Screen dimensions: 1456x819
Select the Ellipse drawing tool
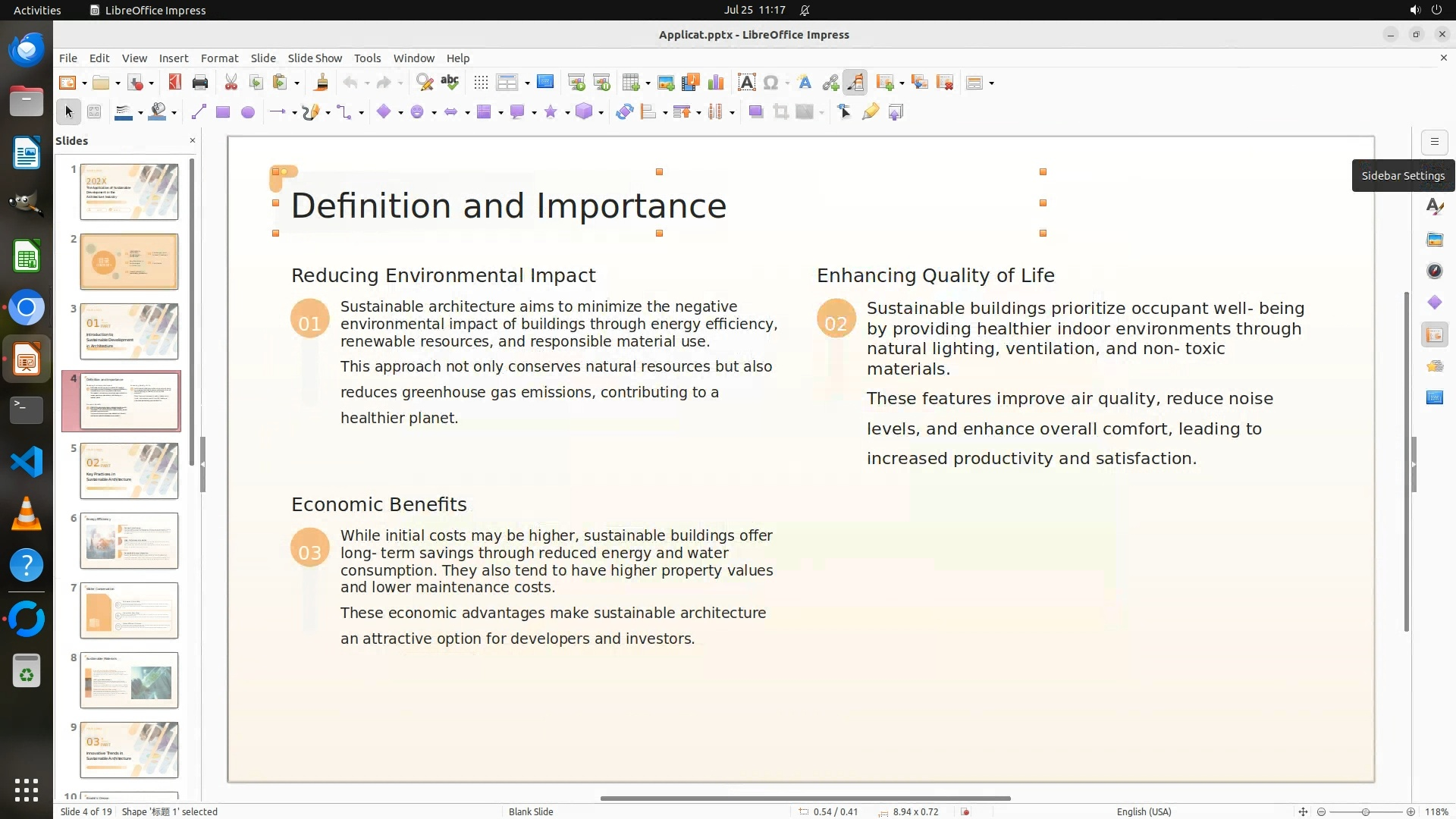click(247, 112)
